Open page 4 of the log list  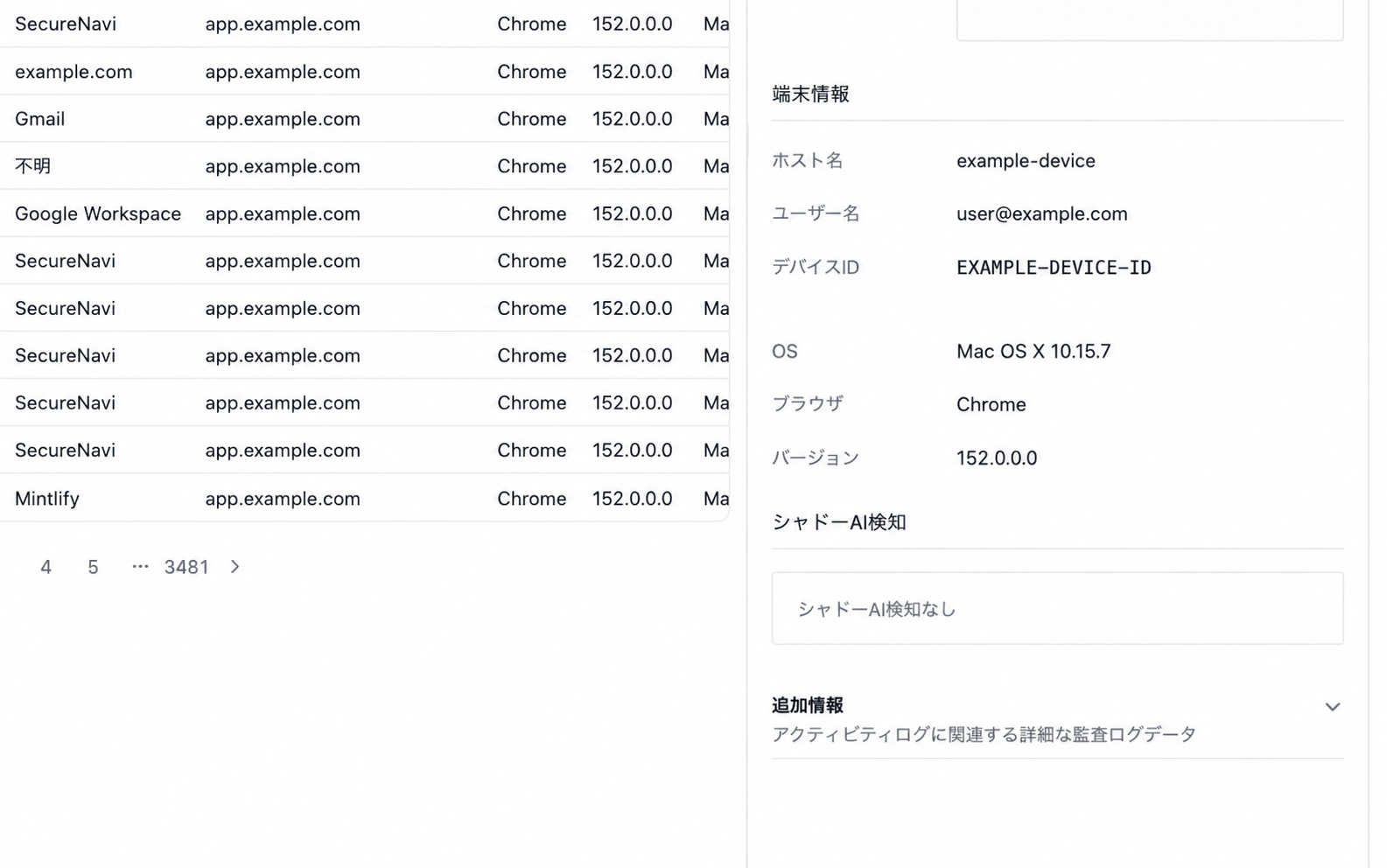[46, 567]
